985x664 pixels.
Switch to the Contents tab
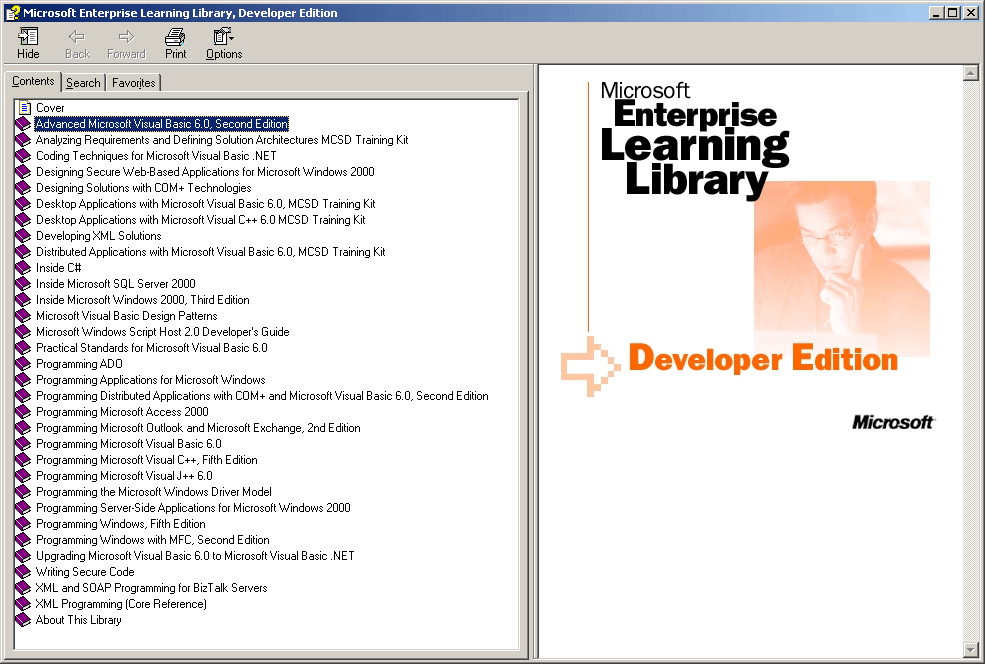pyautogui.click(x=33, y=82)
